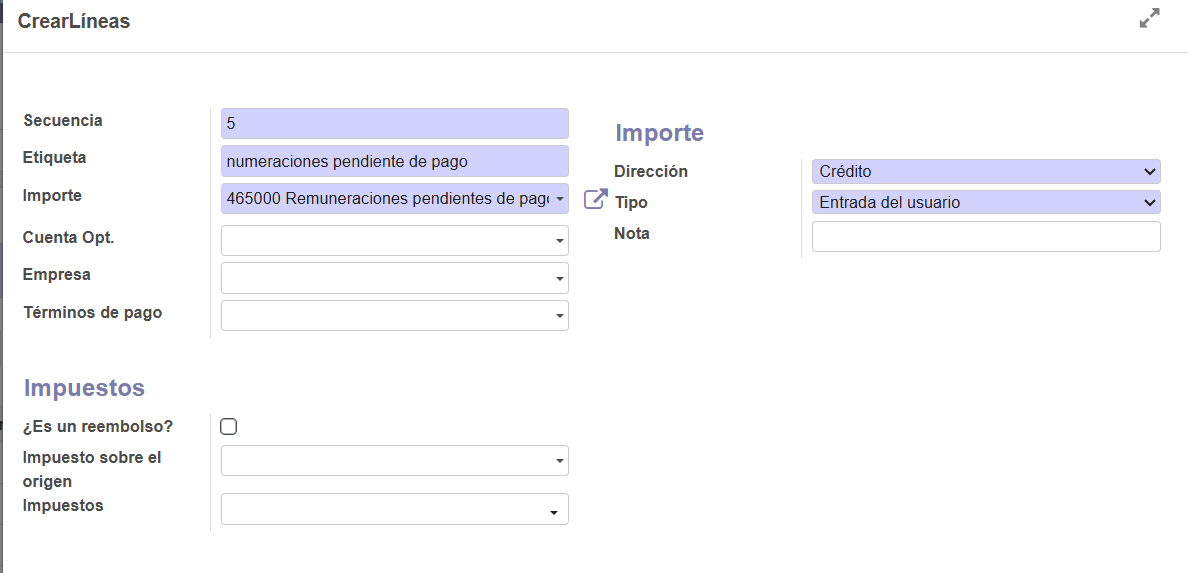Click into the Secuencia field showing 5

coord(394,124)
